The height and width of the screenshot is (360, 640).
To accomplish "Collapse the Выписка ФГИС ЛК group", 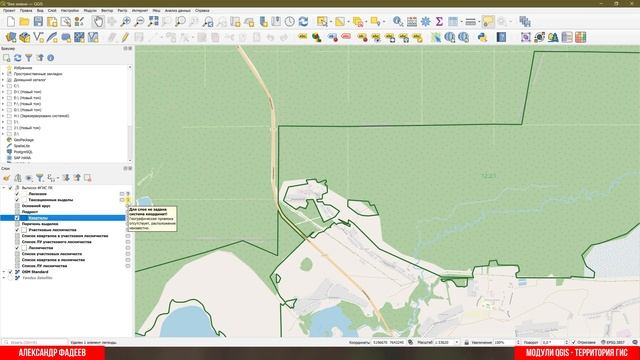I will pyautogui.click(x=4, y=188).
